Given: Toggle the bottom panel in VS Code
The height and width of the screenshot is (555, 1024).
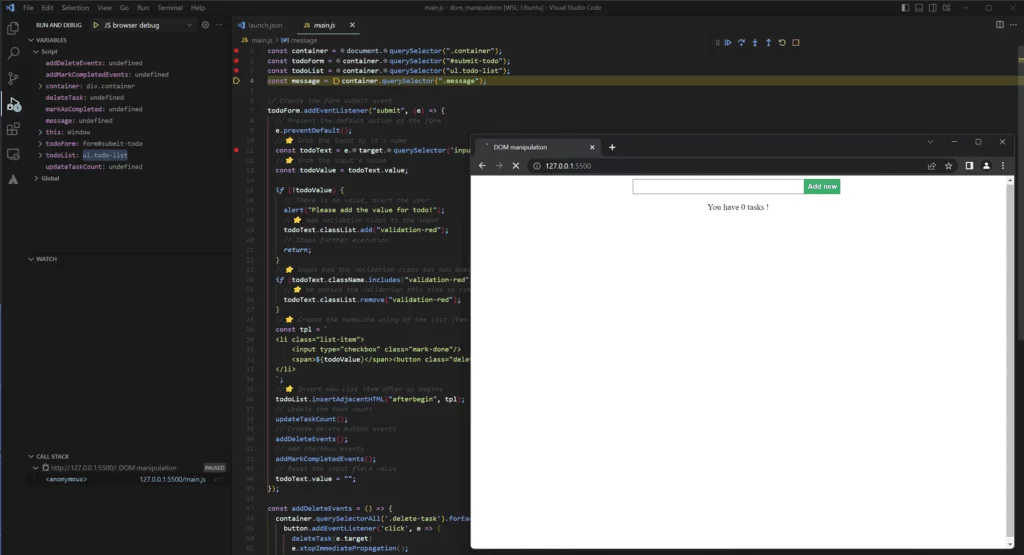Looking at the screenshot, I should tap(919, 8).
